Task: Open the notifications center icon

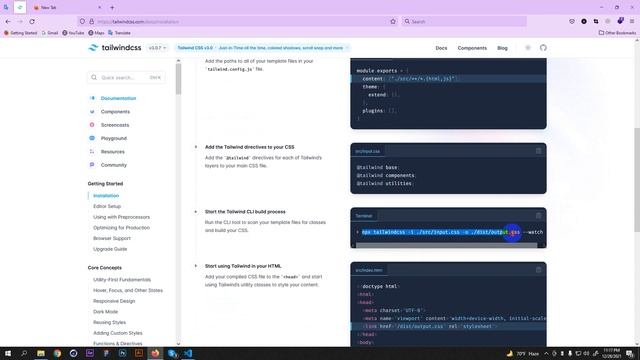Action: click(630, 353)
